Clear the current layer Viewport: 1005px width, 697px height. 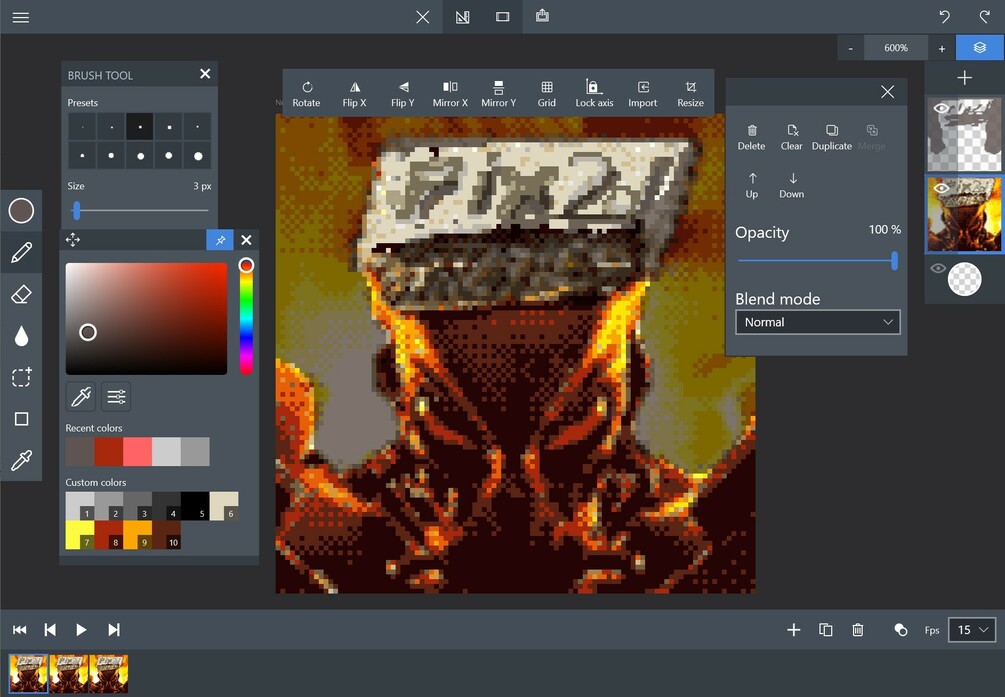(792, 137)
